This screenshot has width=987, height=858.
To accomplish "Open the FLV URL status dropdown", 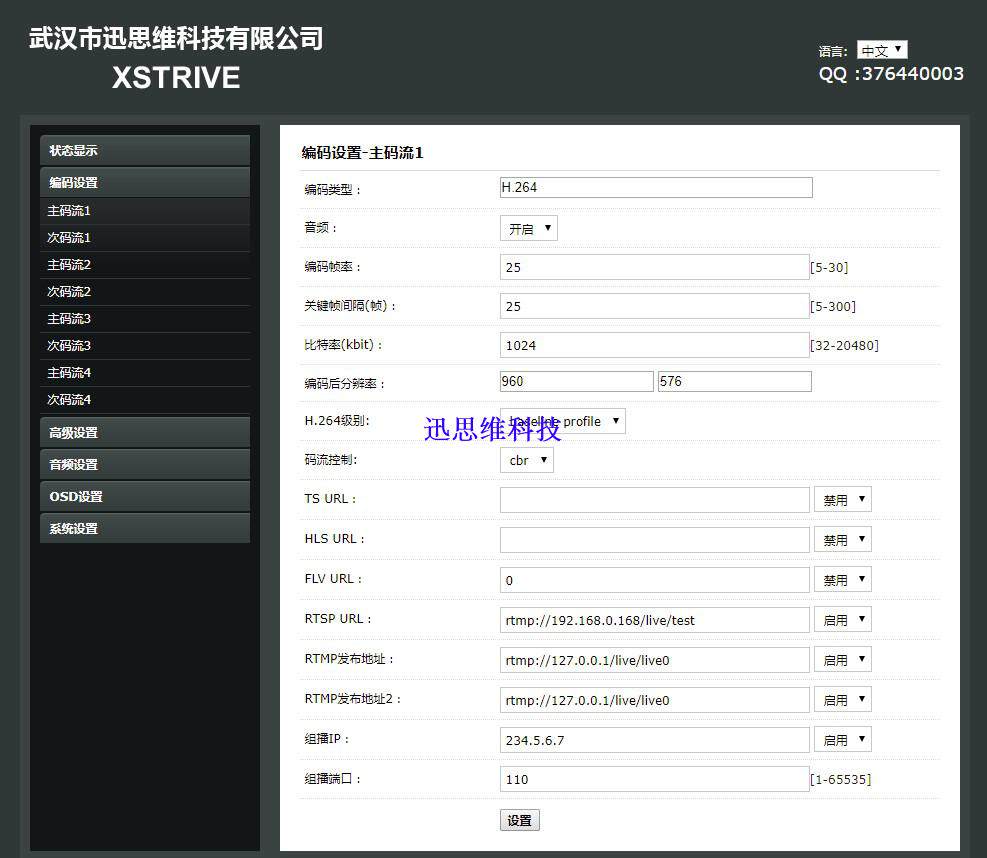I will tap(843, 580).
